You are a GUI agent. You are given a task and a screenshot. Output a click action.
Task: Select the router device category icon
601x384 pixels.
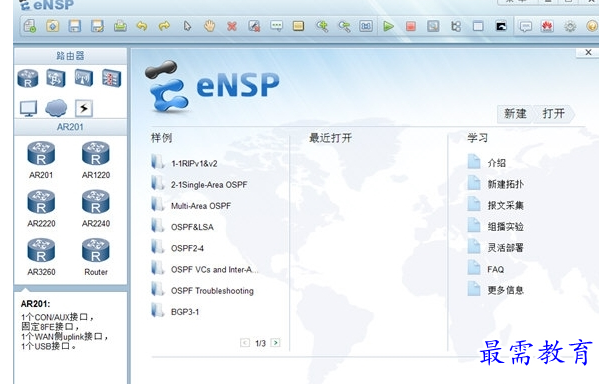[28, 78]
